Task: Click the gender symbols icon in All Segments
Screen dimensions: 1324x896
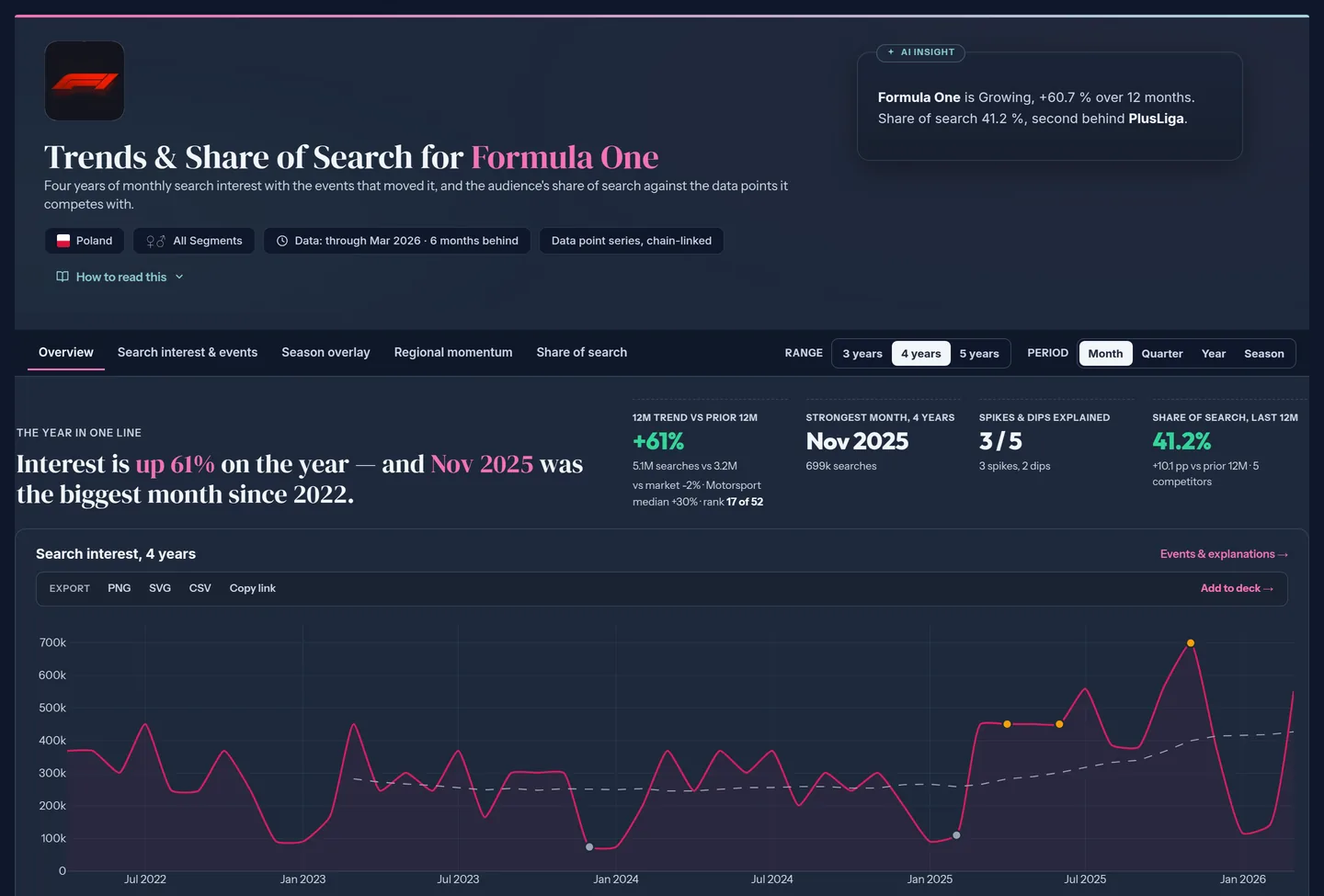Action: [155, 241]
